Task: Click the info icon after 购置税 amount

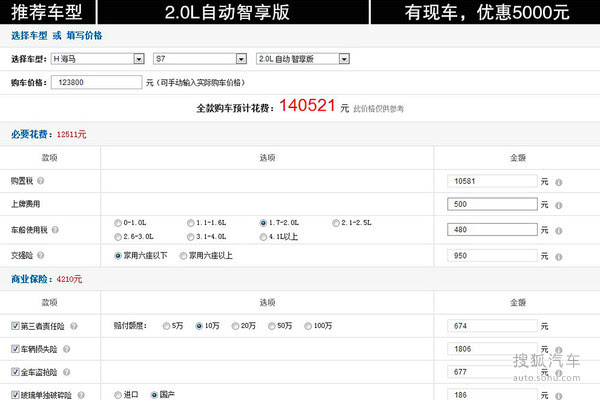Action: tap(558, 183)
